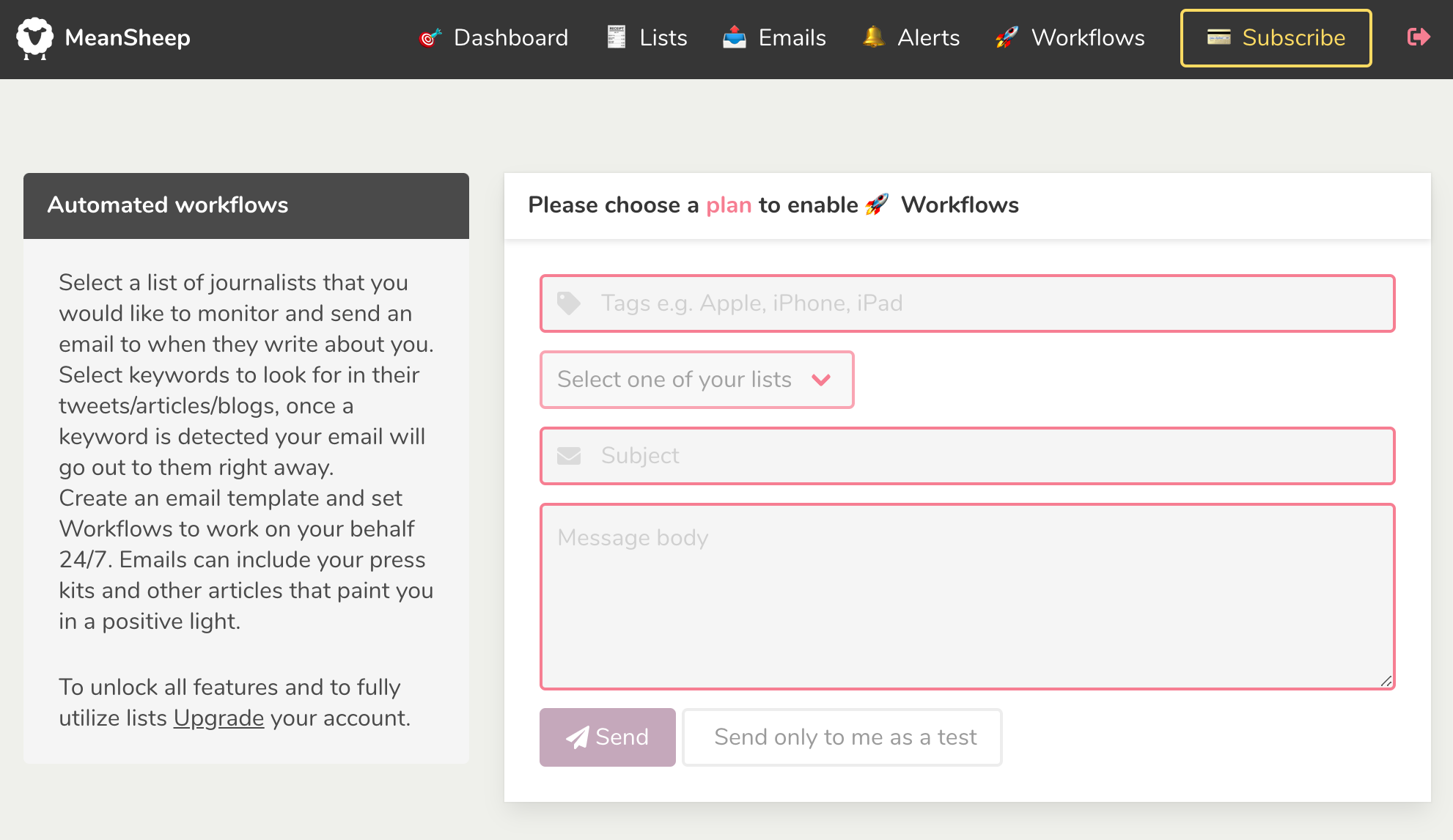Click the Alerts bell icon
This screenshot has height=840, width=1453.
click(x=873, y=37)
